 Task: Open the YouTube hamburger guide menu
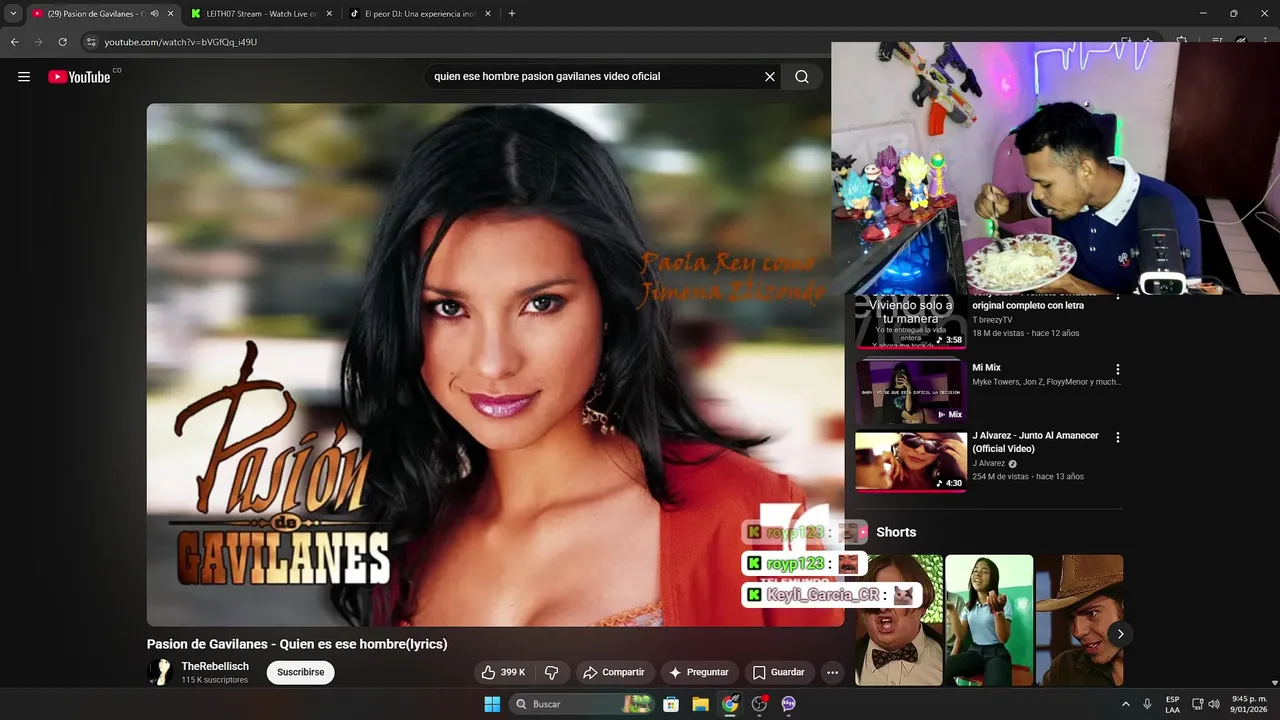24,77
